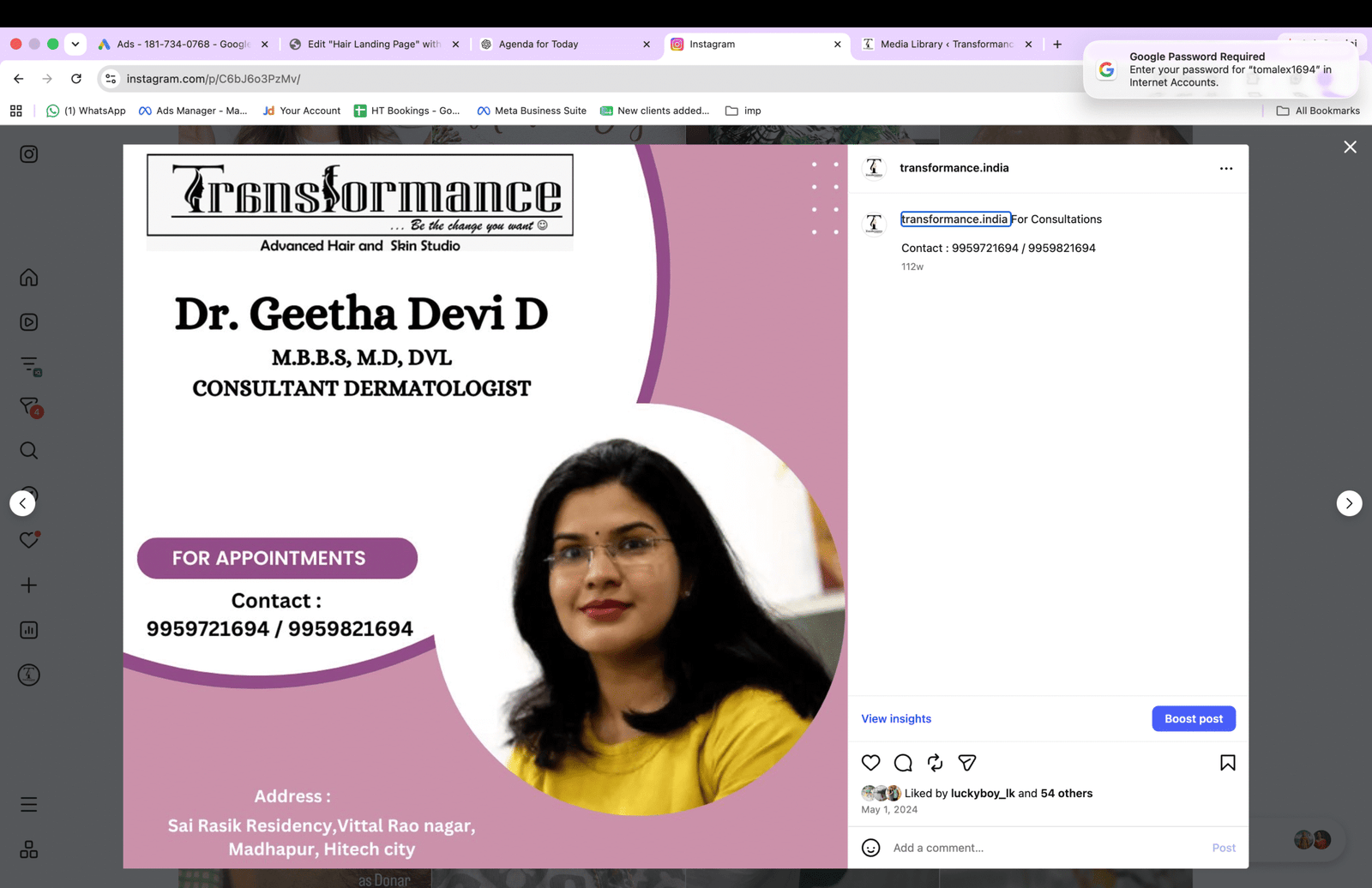The height and width of the screenshot is (888, 1372).
Task: Click the header profile avatar
Action: click(x=874, y=168)
